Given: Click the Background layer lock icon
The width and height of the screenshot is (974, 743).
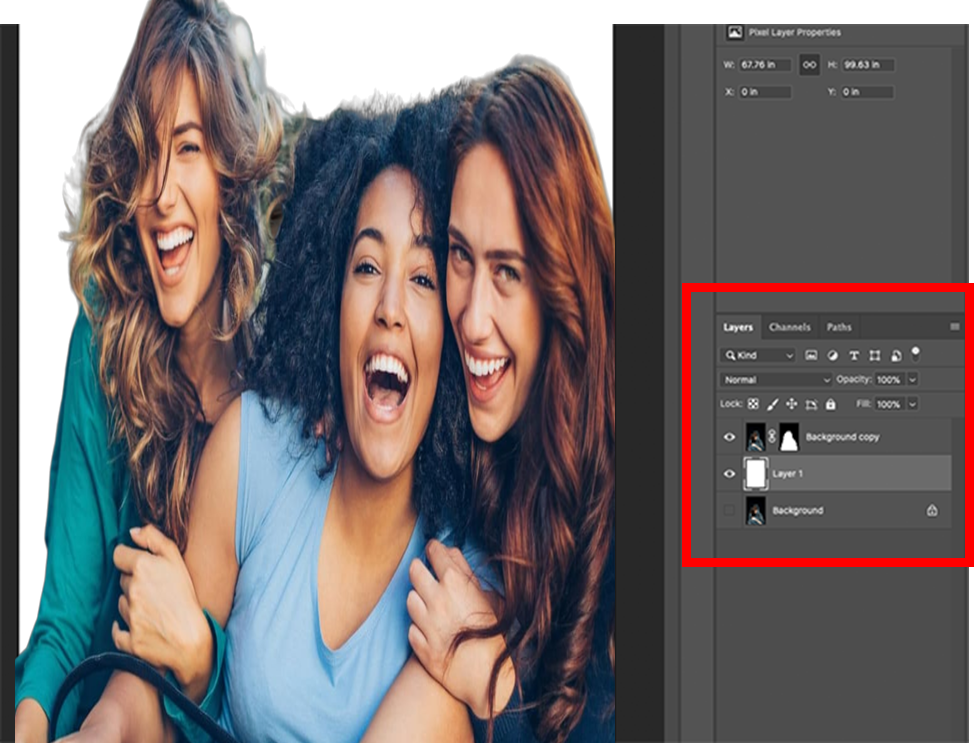Looking at the screenshot, I should coord(932,510).
